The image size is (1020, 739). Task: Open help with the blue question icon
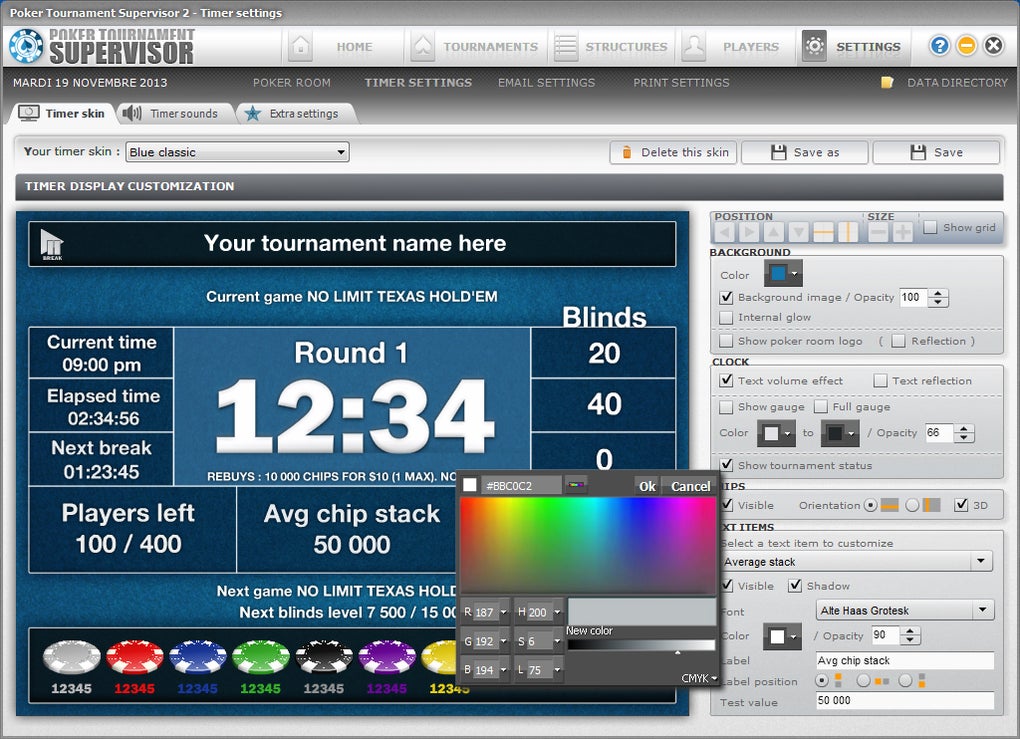[939, 46]
